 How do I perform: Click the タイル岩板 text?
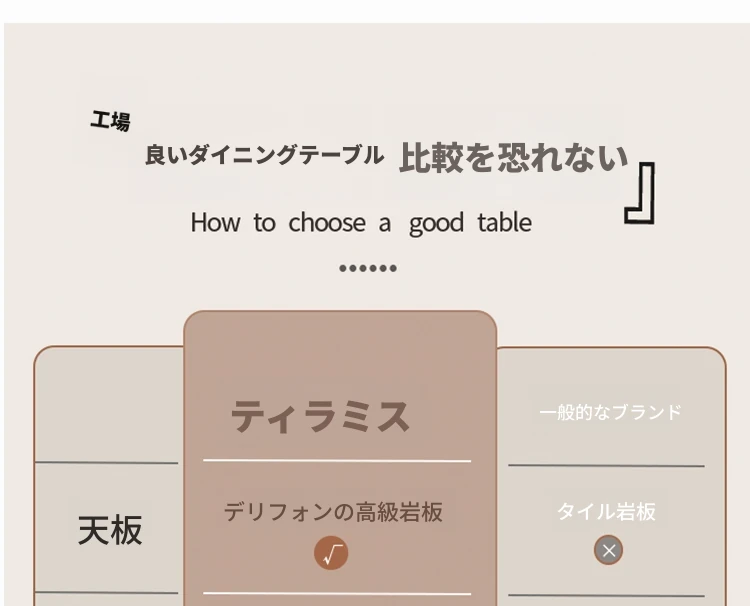click(606, 511)
